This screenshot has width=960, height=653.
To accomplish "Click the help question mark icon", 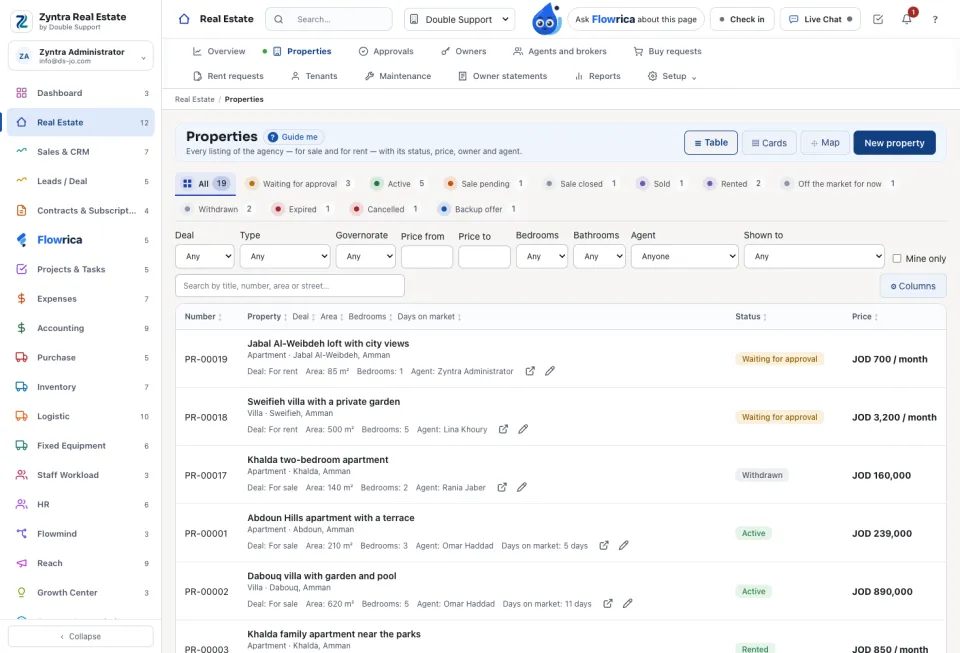I will tap(935, 20).
